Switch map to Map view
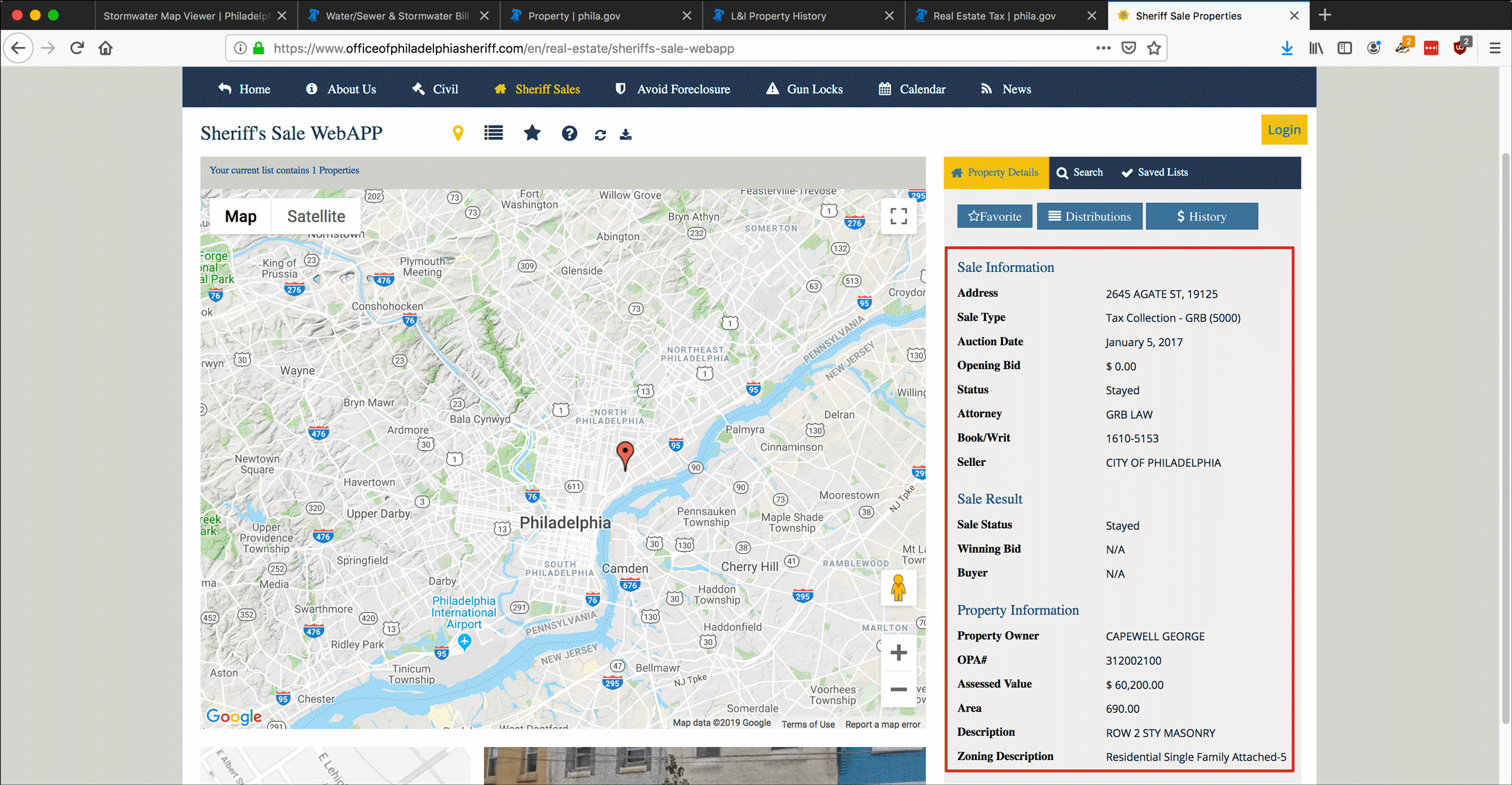The width and height of the screenshot is (1512, 785). click(240, 217)
